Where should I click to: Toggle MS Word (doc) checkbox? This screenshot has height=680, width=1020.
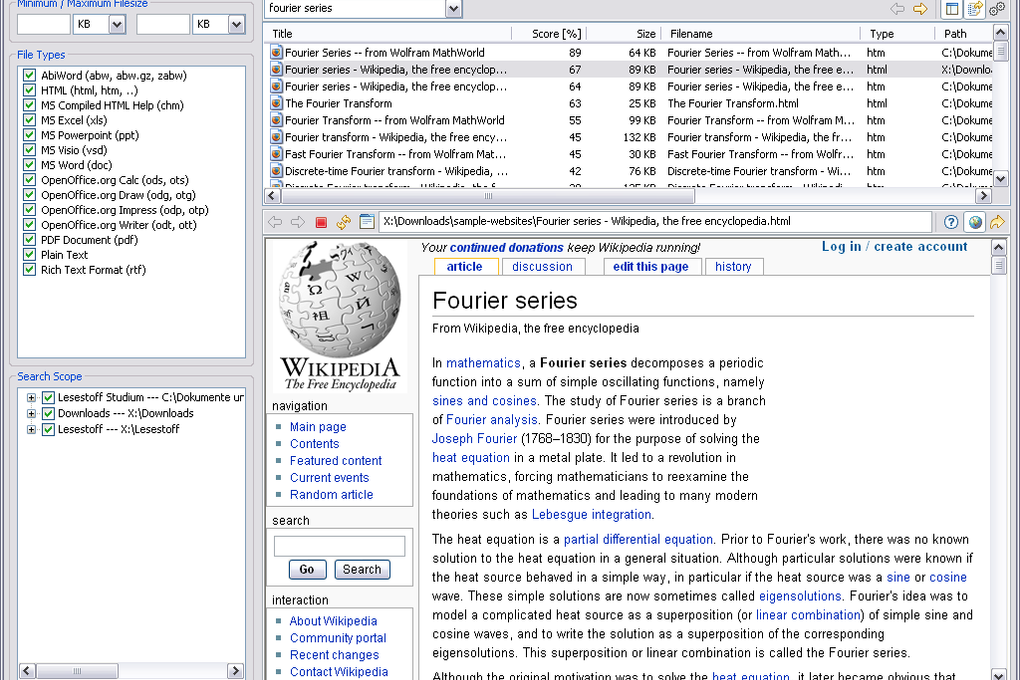click(29, 165)
